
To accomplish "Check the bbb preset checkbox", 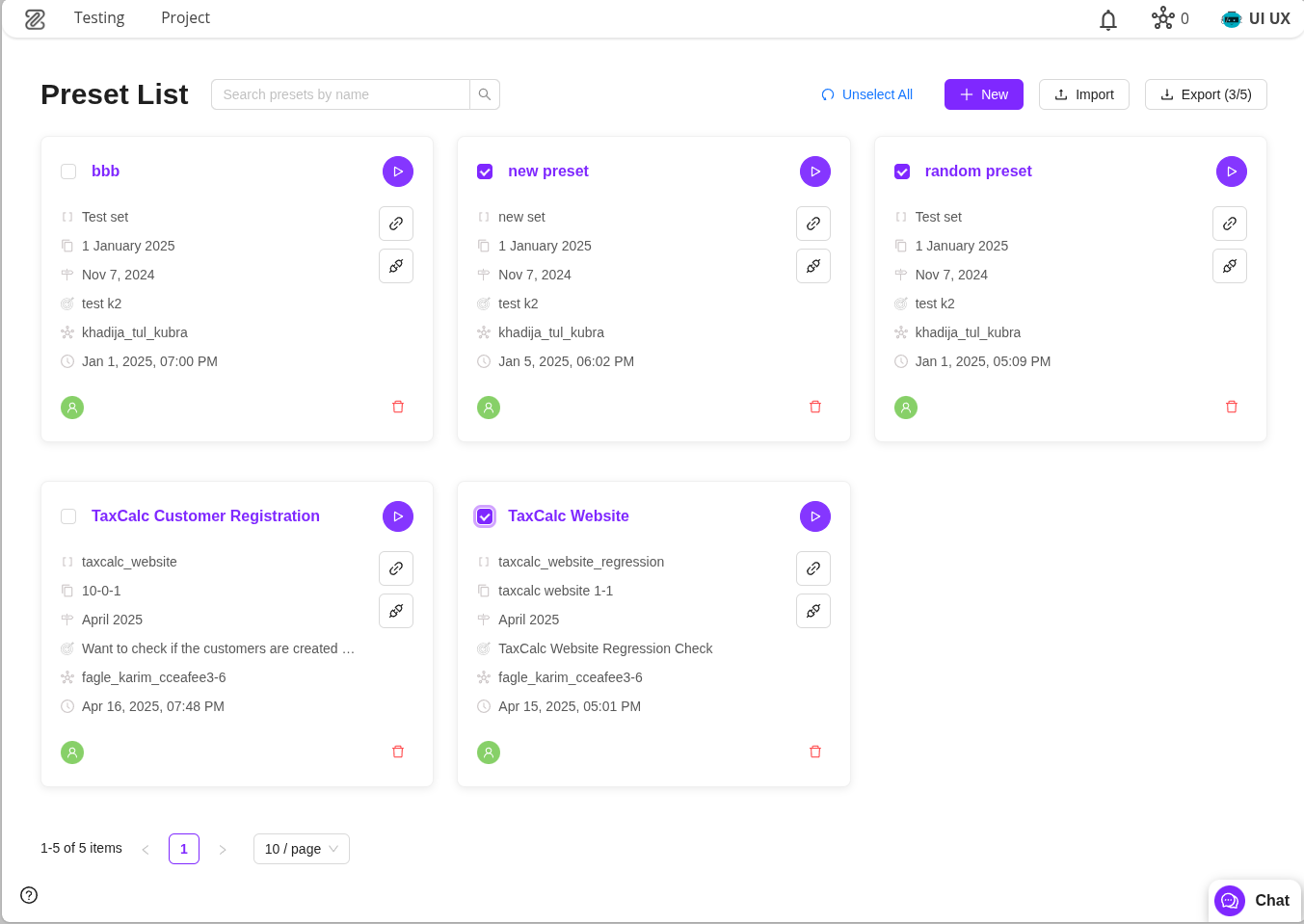I will pos(68,172).
